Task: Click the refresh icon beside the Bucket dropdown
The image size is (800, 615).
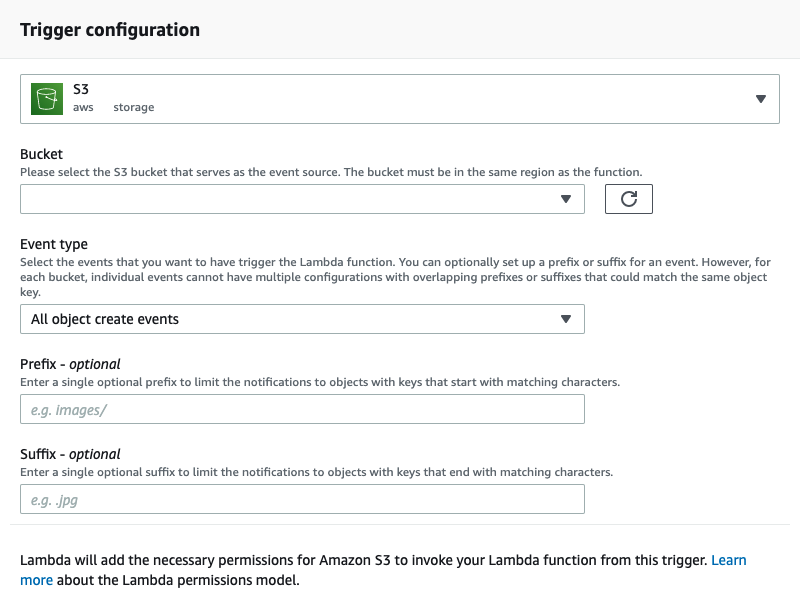Action: click(628, 198)
